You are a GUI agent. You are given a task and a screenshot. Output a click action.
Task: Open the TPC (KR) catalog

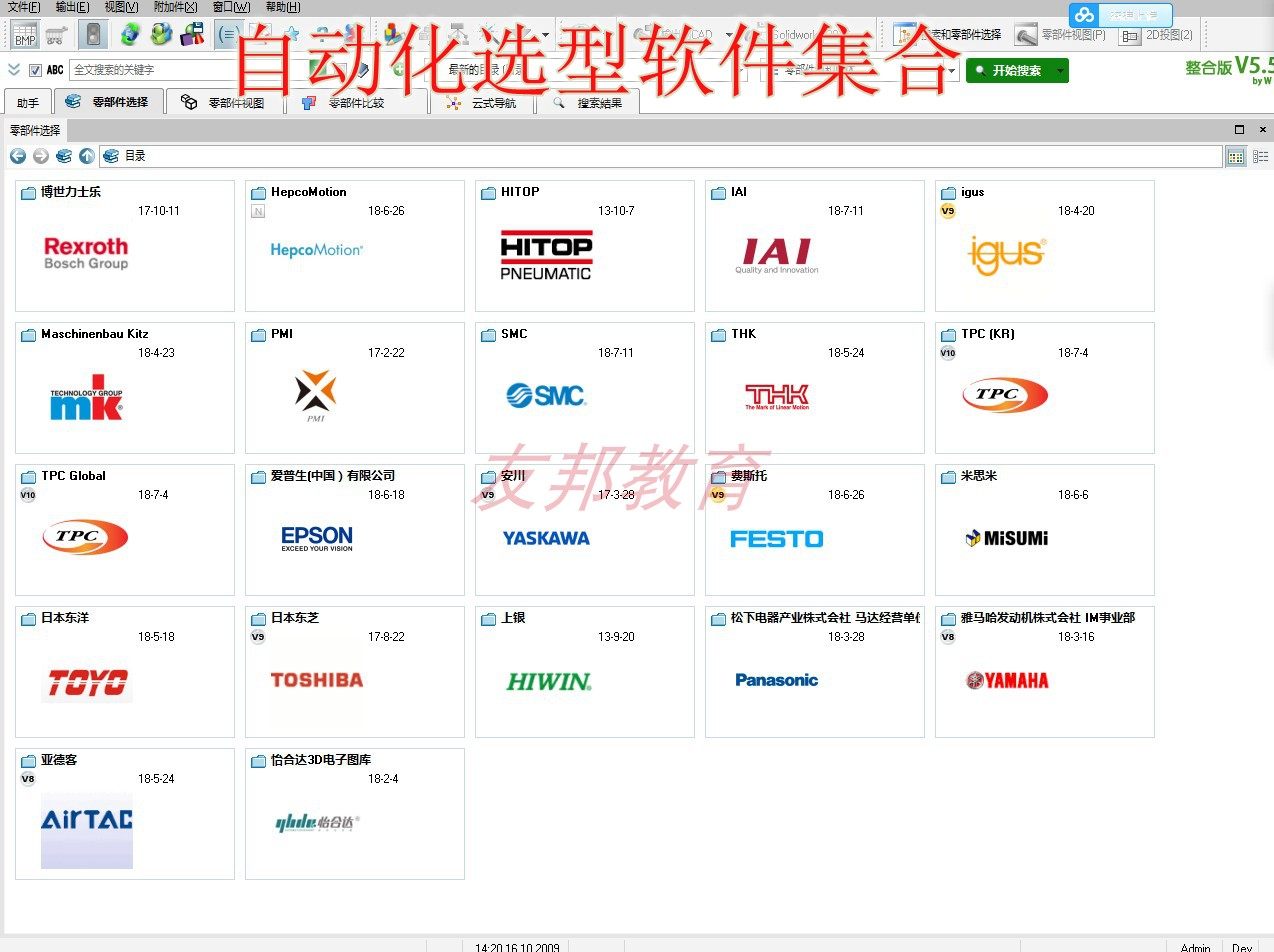tap(1045, 388)
